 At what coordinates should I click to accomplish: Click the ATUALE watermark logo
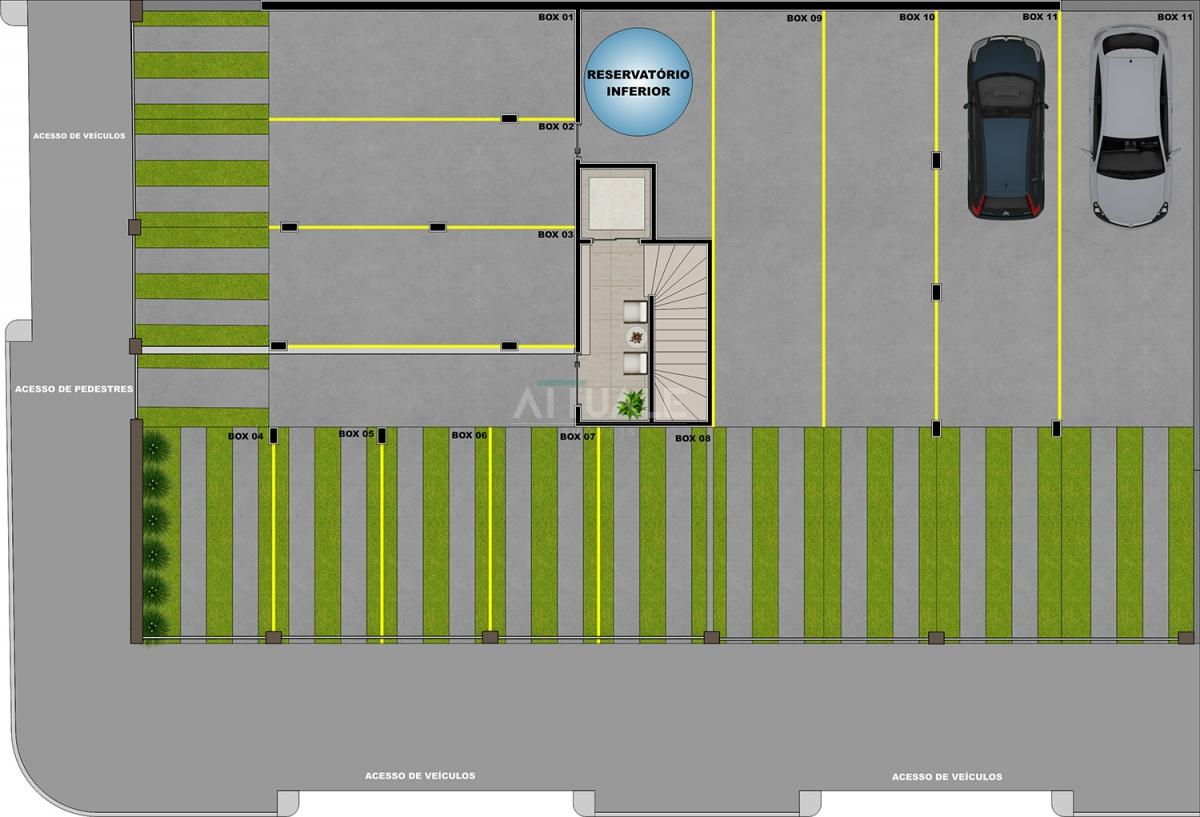click(598, 403)
